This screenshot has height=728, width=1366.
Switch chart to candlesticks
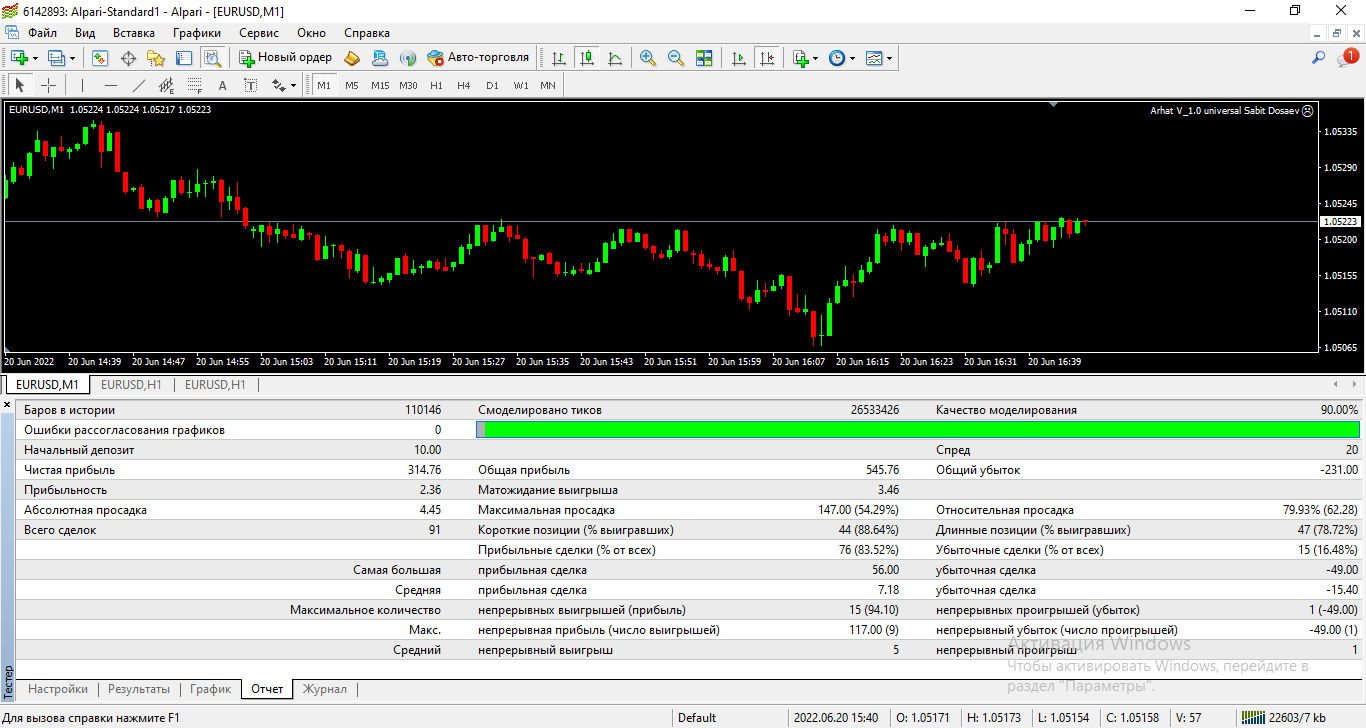pos(587,58)
